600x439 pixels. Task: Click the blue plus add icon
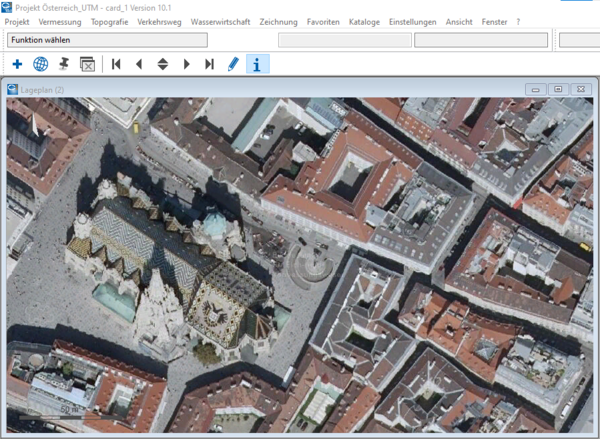pyautogui.click(x=17, y=64)
